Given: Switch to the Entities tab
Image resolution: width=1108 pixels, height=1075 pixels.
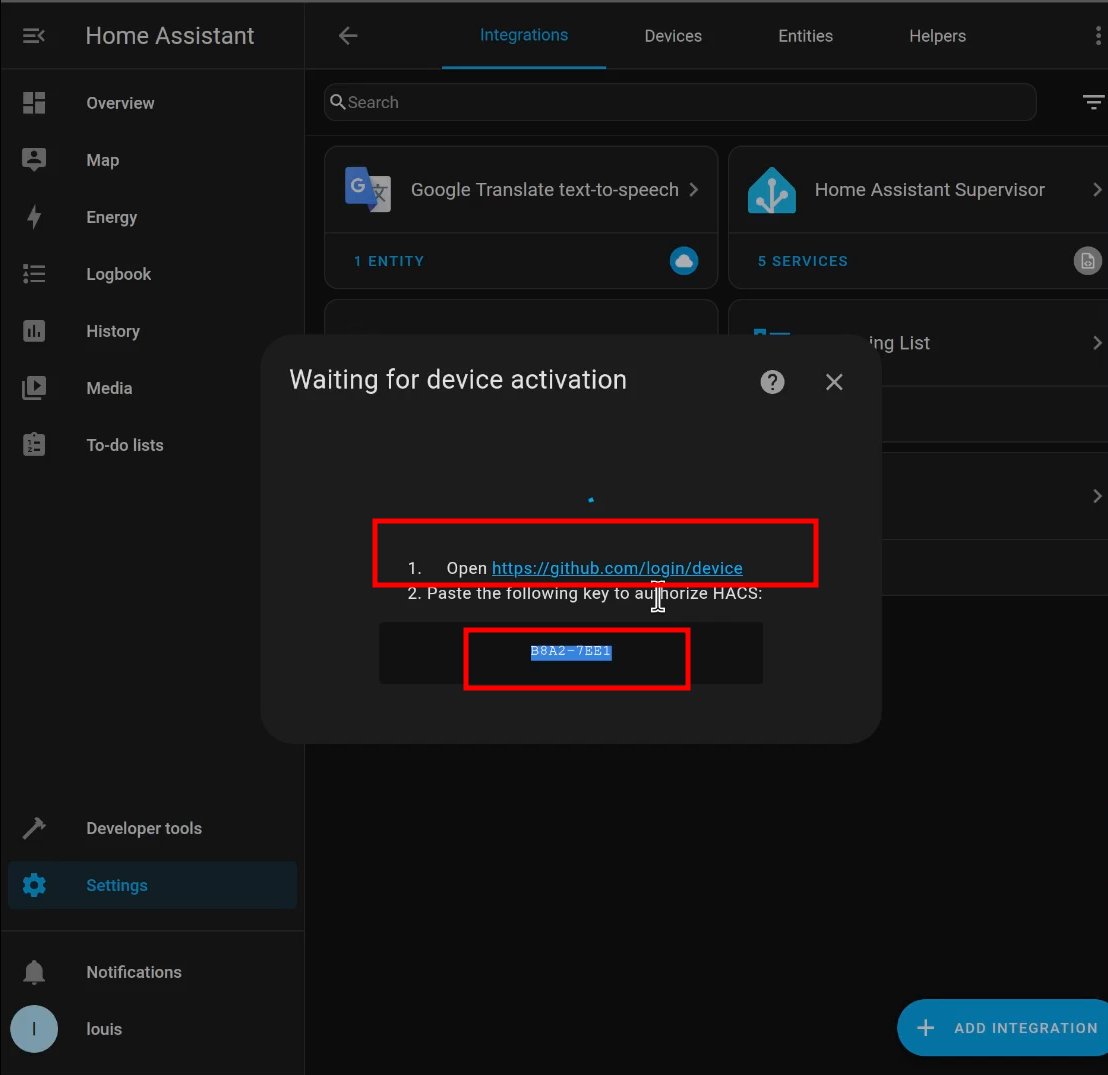Looking at the screenshot, I should tap(805, 36).
